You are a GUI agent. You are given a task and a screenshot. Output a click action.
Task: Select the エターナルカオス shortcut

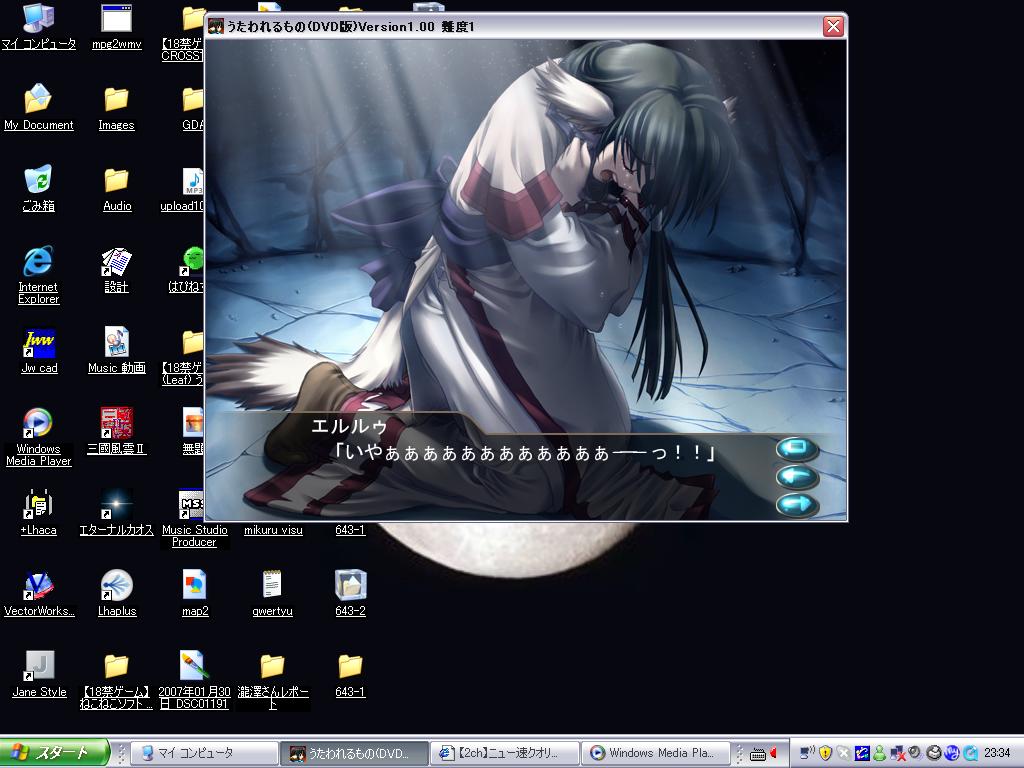(x=116, y=512)
